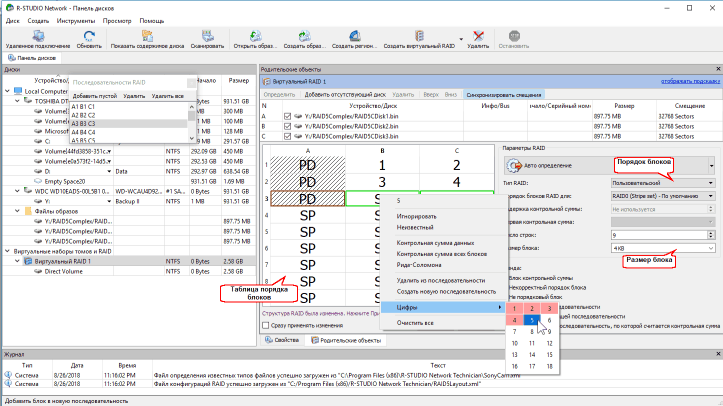Collapse the Virtual RAID 1 node
The width and height of the screenshot is (723, 406).
pos(18,261)
